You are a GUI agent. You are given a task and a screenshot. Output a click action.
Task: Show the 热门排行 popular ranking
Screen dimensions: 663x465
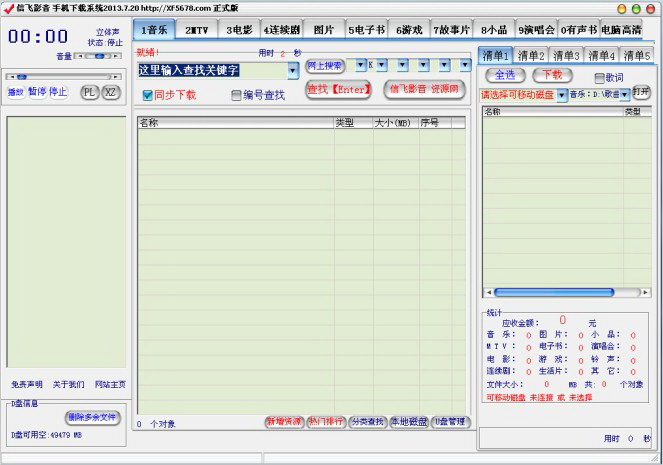[x=325, y=422]
